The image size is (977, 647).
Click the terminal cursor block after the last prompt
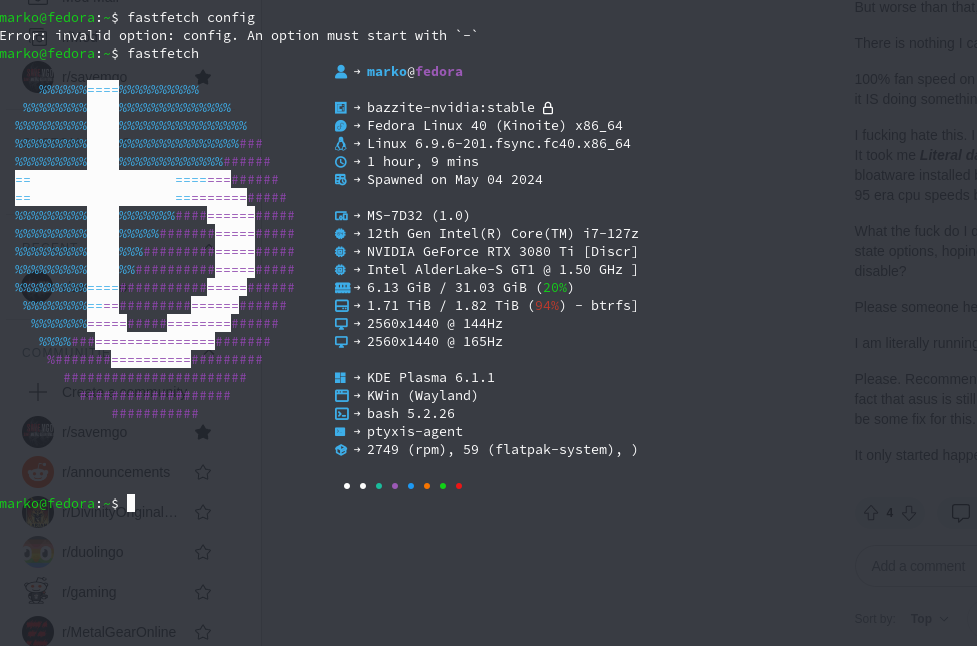click(131, 503)
